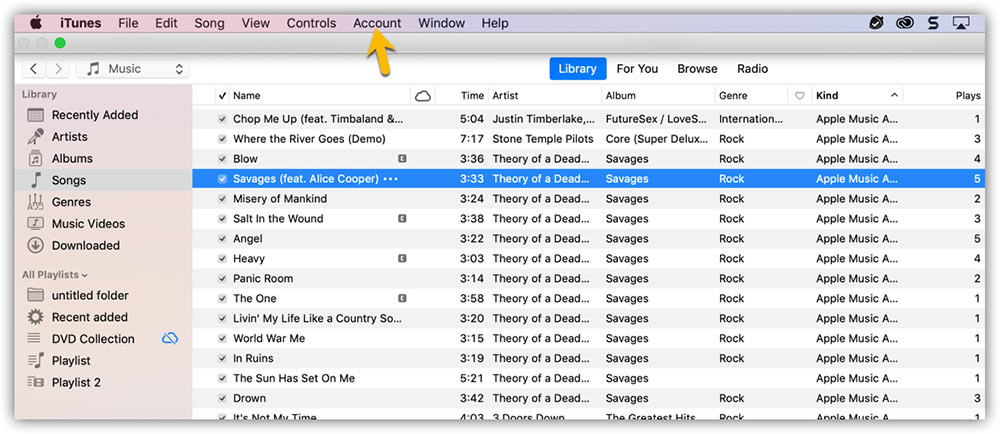Click the Creative Cloud menu bar icon
1000x434 pixels.
click(906, 23)
